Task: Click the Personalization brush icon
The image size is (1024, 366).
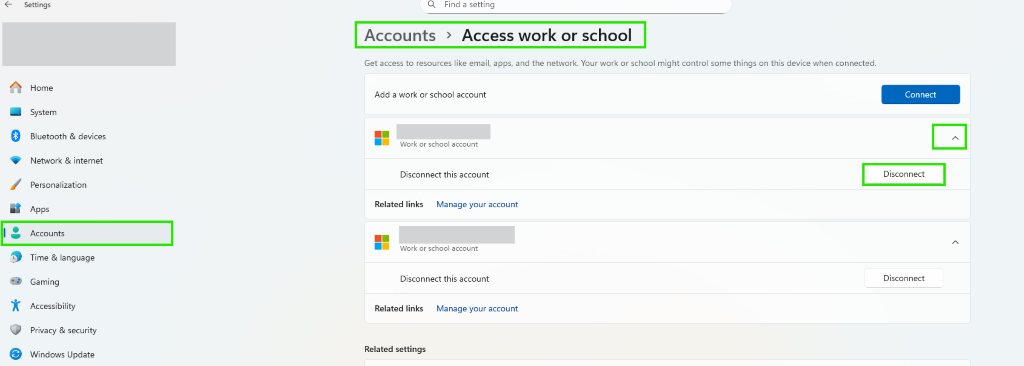Action: pyautogui.click(x=16, y=184)
